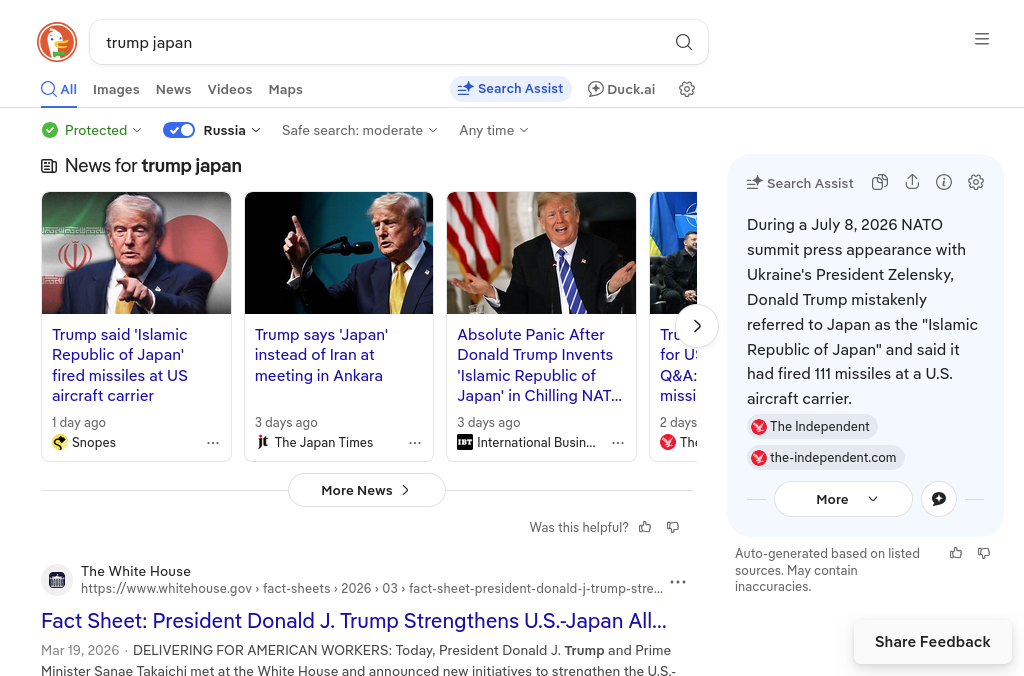
Task: Click the whitehouse.gov result URL
Action: click(x=372, y=588)
